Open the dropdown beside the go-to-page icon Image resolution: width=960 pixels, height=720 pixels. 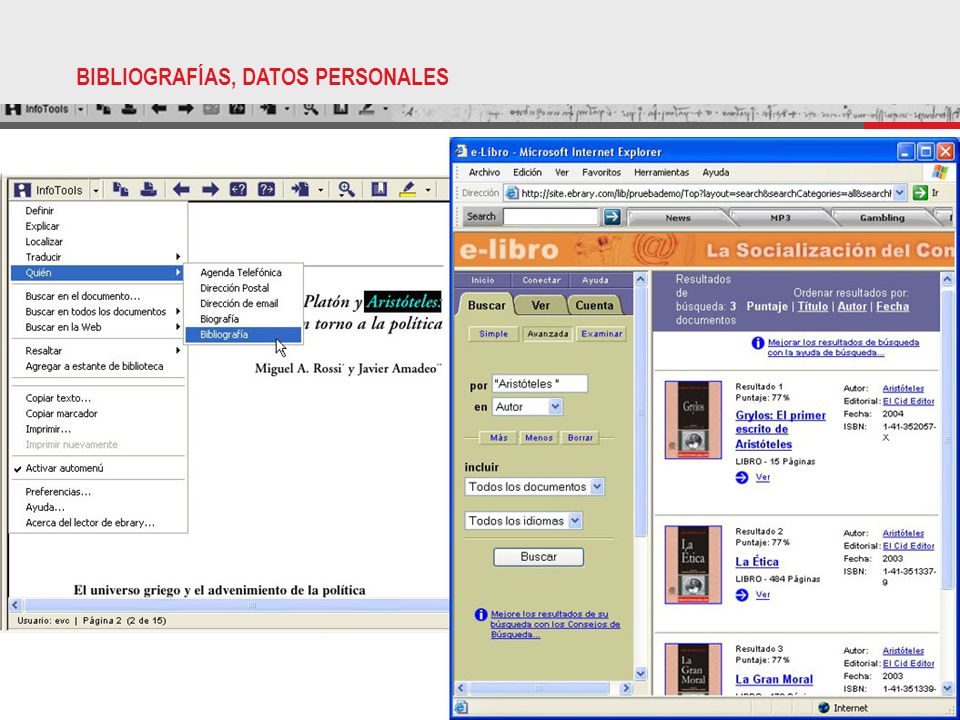pyautogui.click(x=320, y=190)
